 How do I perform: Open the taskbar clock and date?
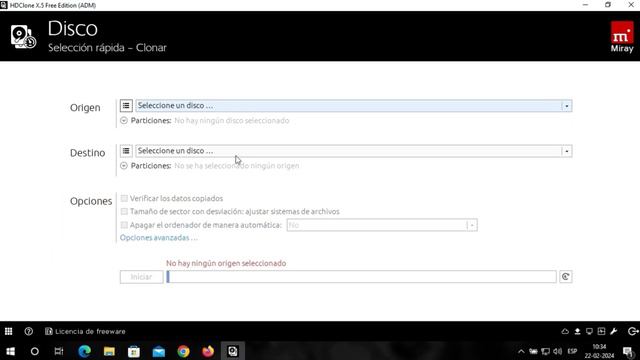[599, 351]
